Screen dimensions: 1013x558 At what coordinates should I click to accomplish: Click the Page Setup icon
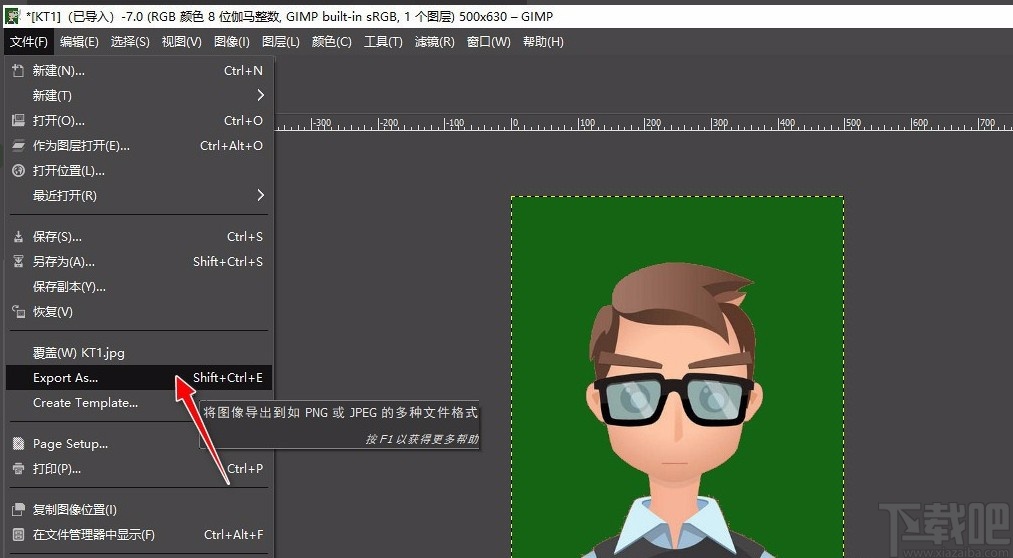(x=18, y=444)
